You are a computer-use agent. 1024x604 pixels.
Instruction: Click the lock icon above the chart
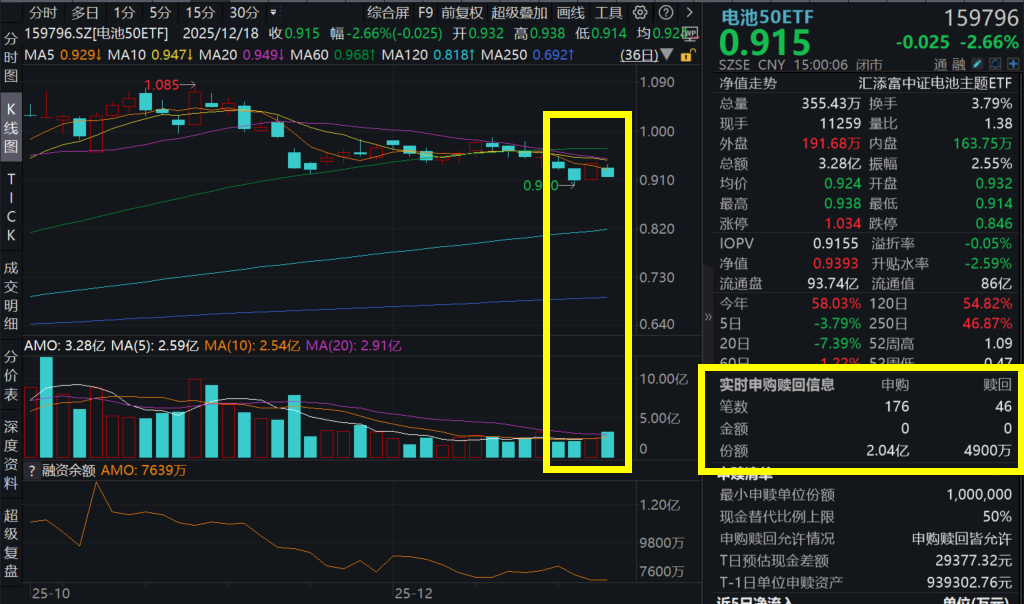tap(687, 54)
